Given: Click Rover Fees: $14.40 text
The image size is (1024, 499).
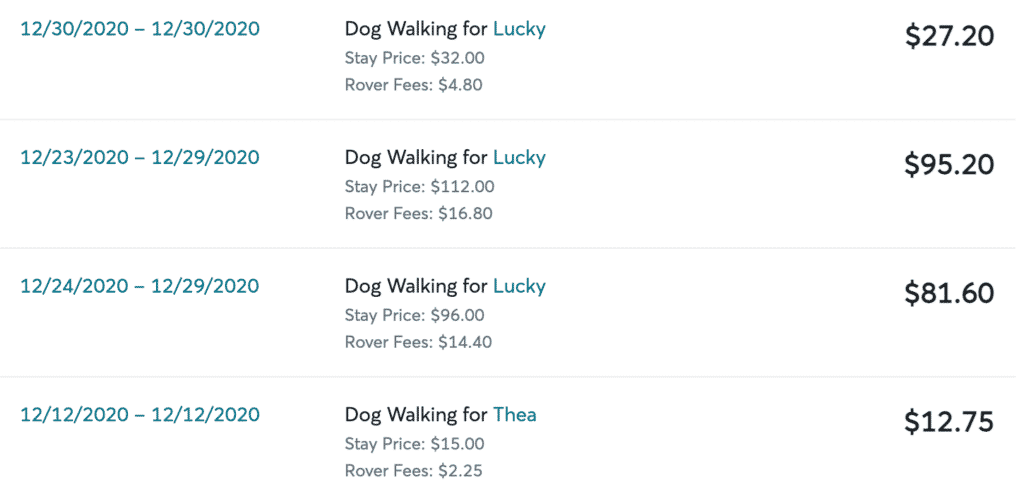Looking at the screenshot, I should point(419,342).
